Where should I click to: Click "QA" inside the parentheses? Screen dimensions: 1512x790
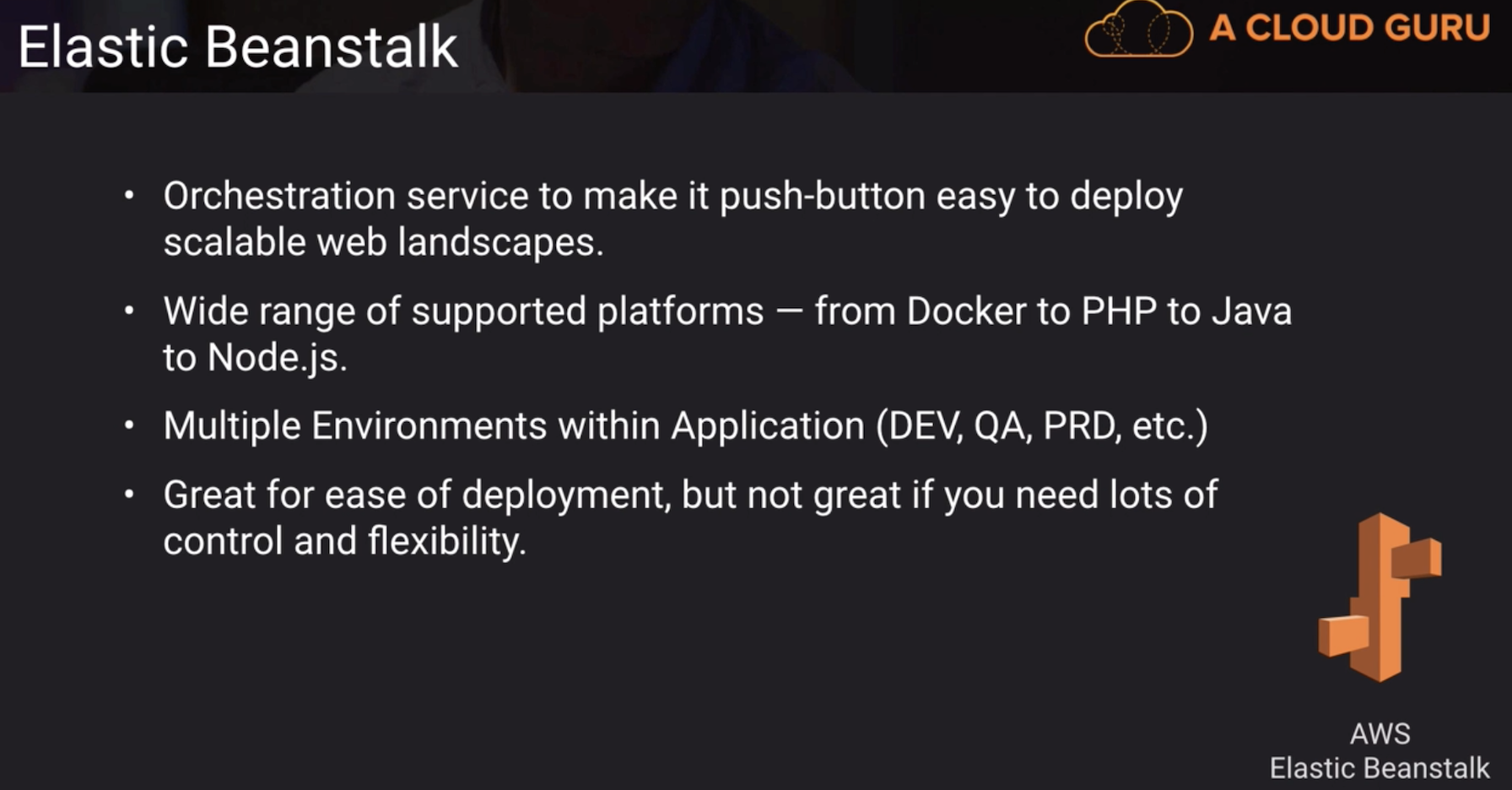pyautogui.click(x=1000, y=425)
